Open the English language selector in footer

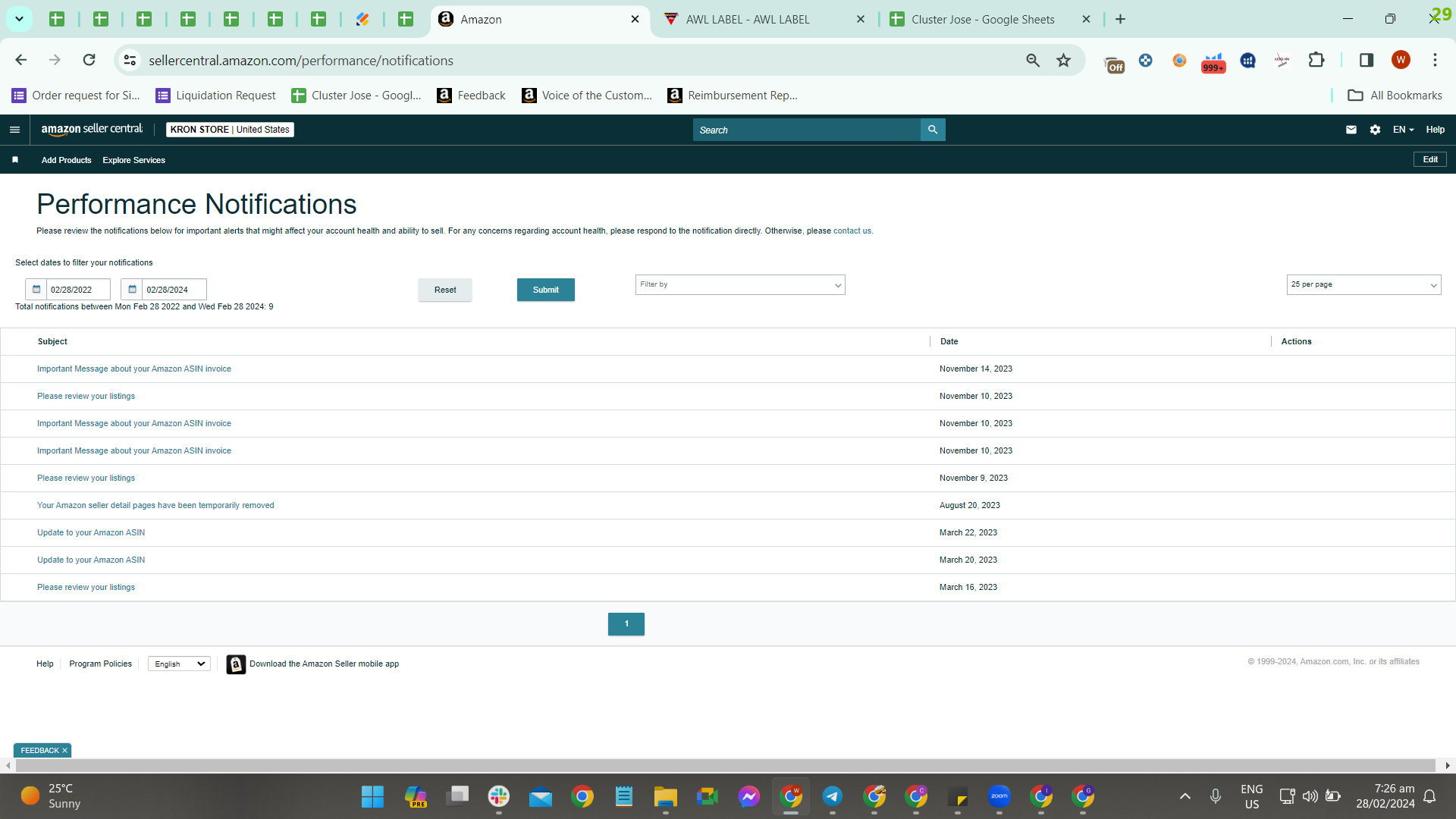click(179, 664)
